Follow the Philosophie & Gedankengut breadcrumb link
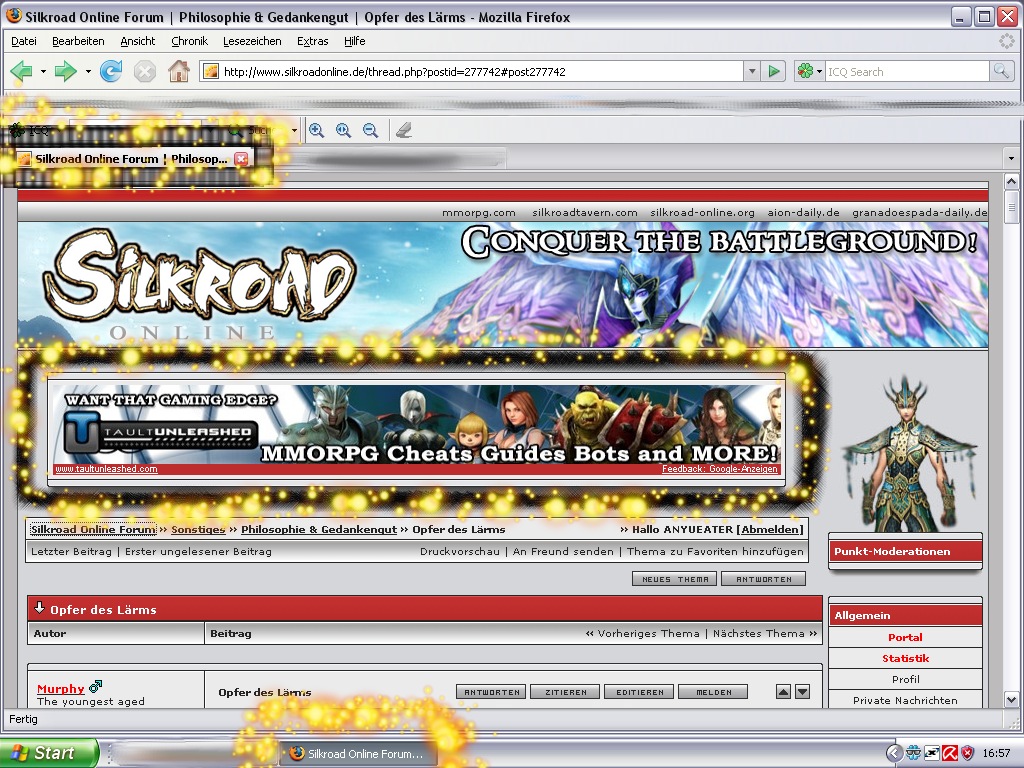The height and width of the screenshot is (768, 1024). click(319, 529)
